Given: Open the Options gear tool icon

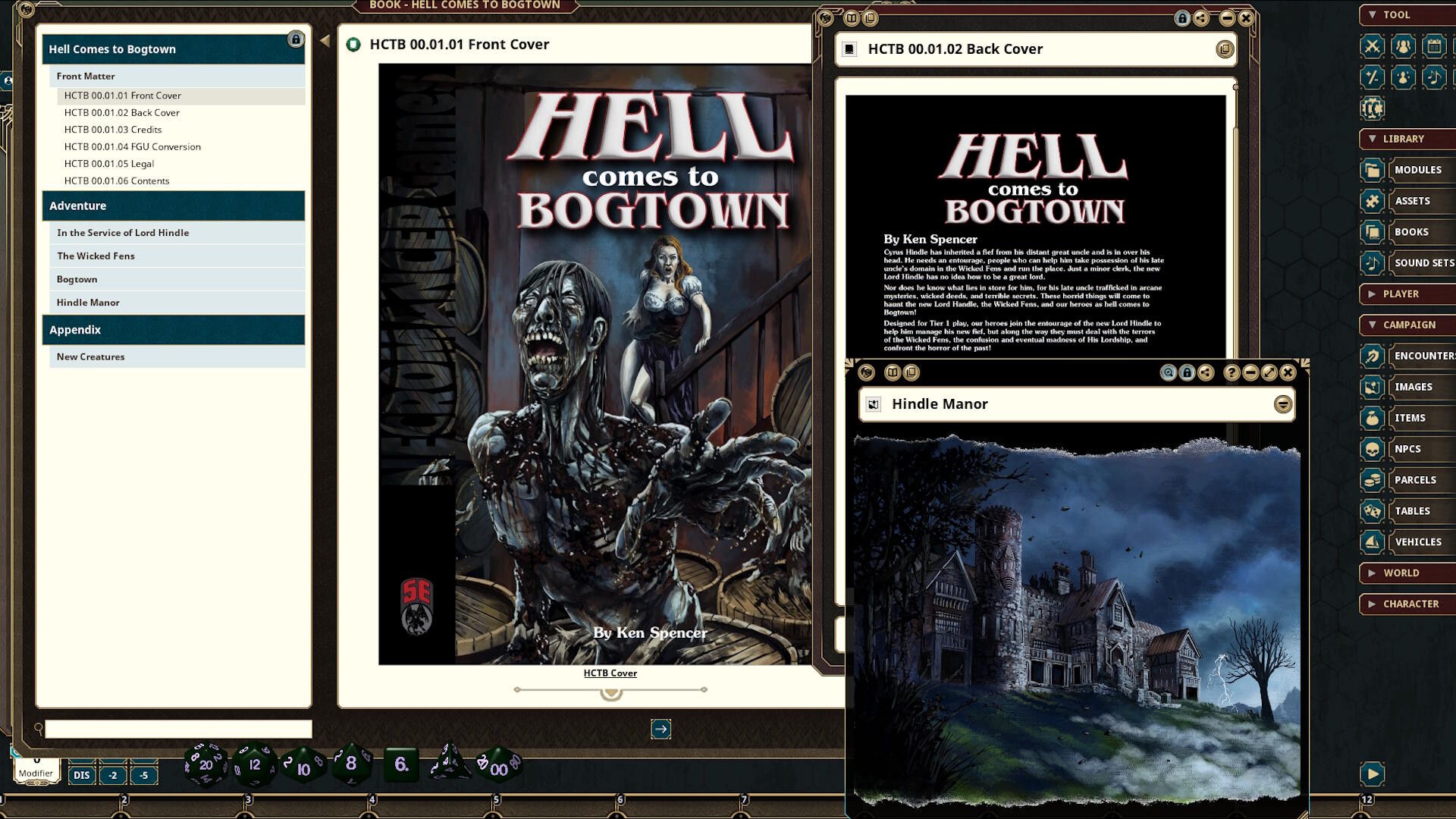Looking at the screenshot, I should point(1372,108).
